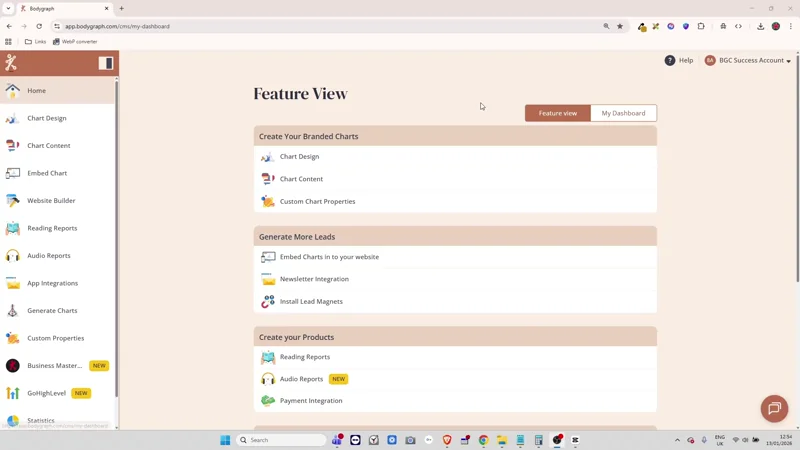Select the Audio Reports headphones icon in sidebar
Image resolution: width=800 pixels, height=450 pixels.
click(x=13, y=256)
